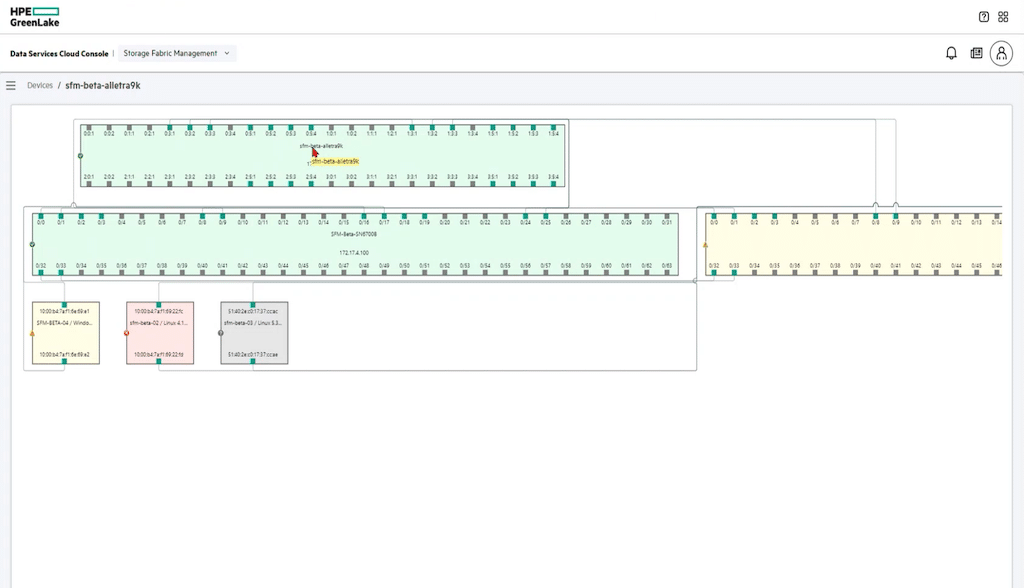Open the apps grid launcher icon
Screen dimensions: 1024x588
(1003, 17)
